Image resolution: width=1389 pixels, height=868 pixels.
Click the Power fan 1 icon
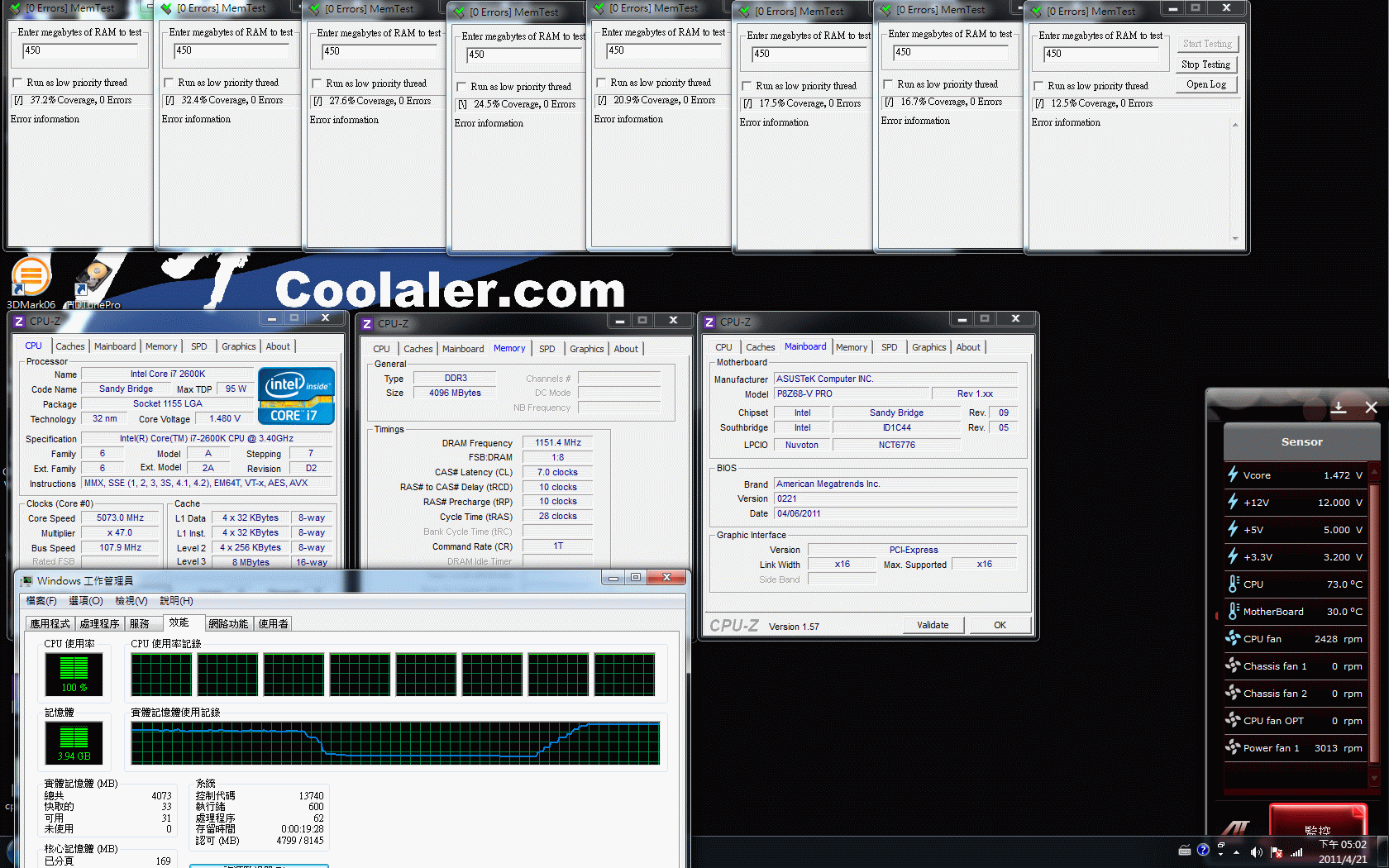click(1233, 747)
